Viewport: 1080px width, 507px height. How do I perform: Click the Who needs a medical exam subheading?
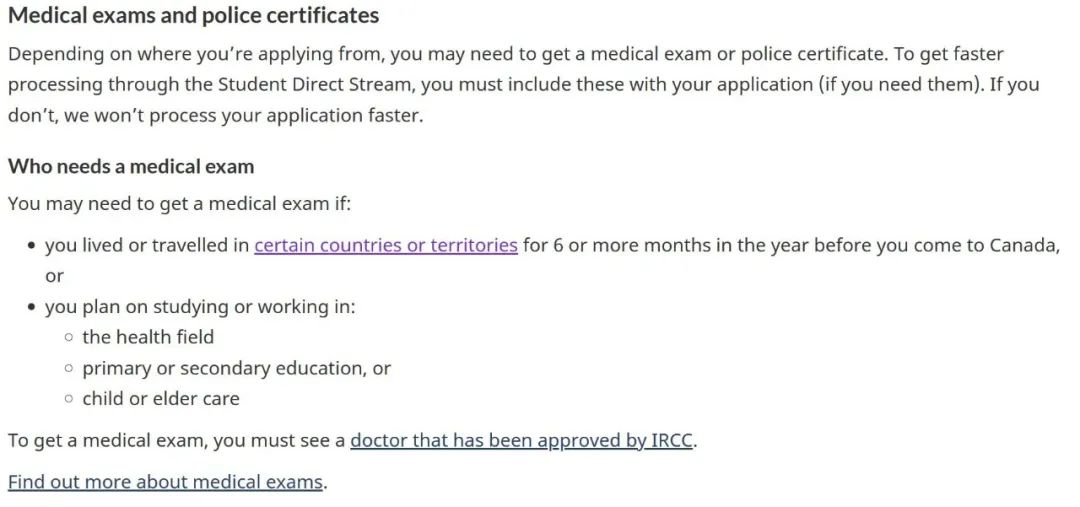(x=131, y=167)
